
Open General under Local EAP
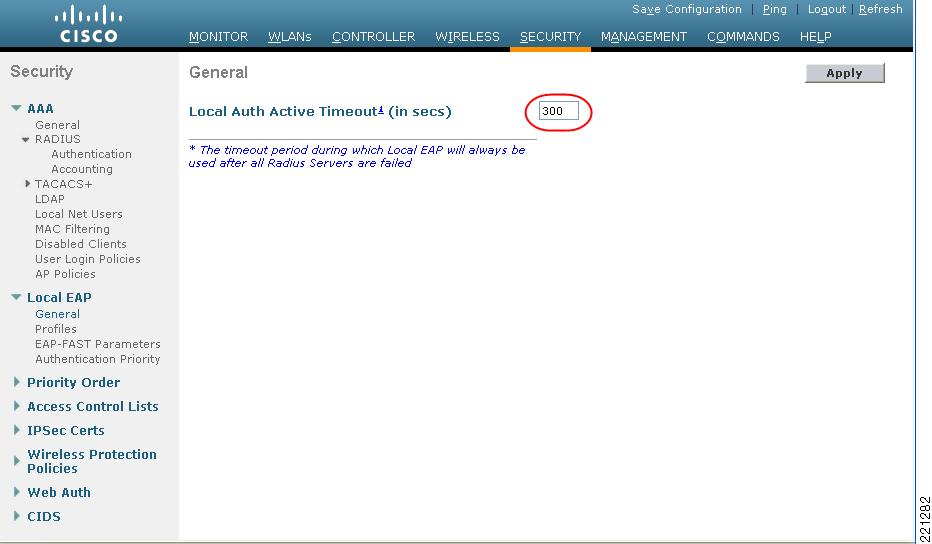coord(57,314)
